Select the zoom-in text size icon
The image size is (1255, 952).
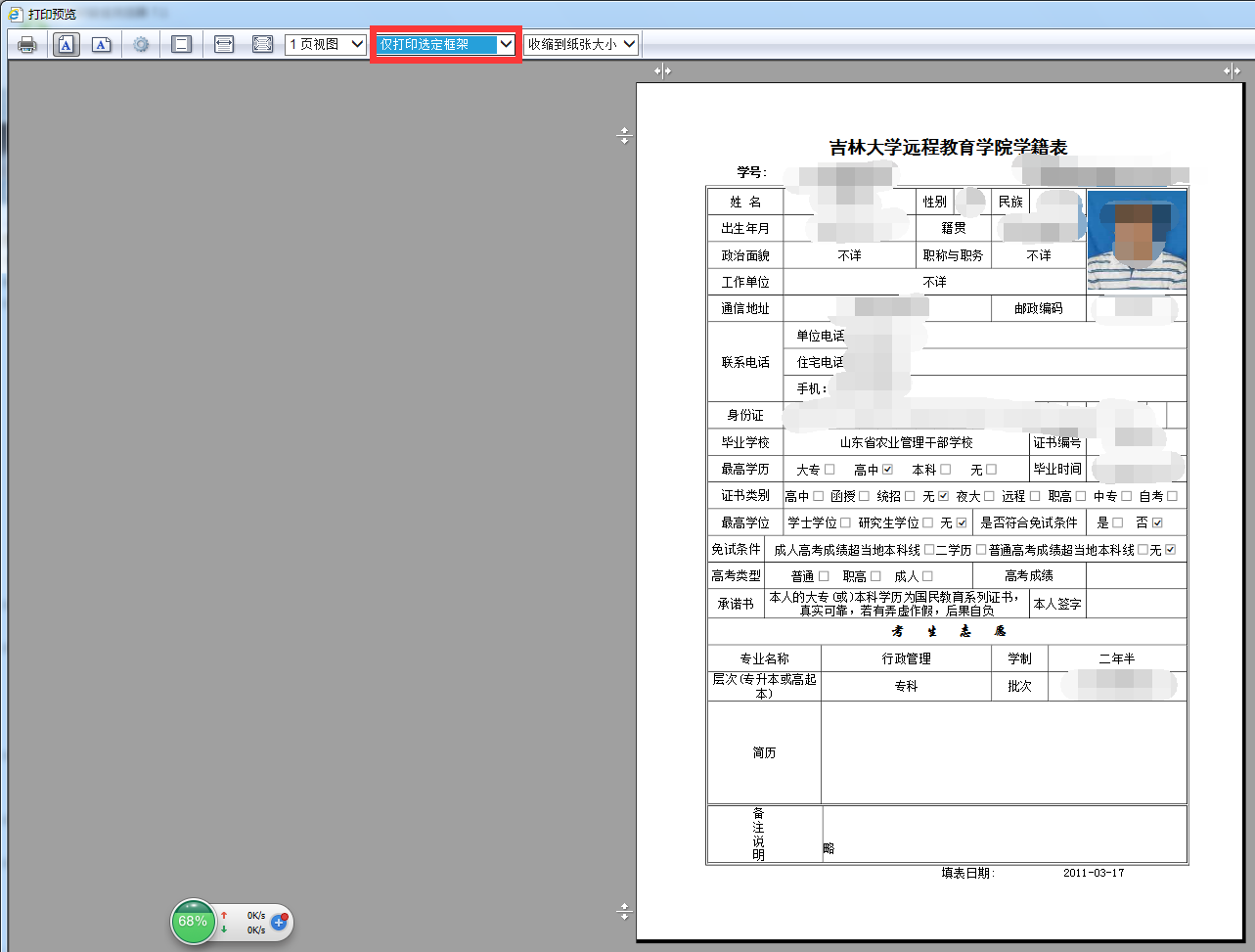pyautogui.click(x=66, y=43)
